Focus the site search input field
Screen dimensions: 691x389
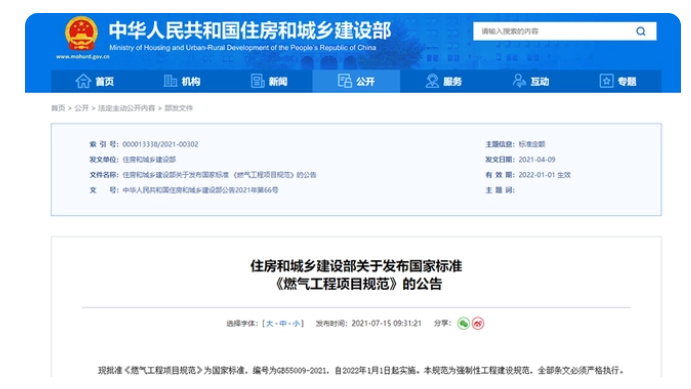click(565, 31)
